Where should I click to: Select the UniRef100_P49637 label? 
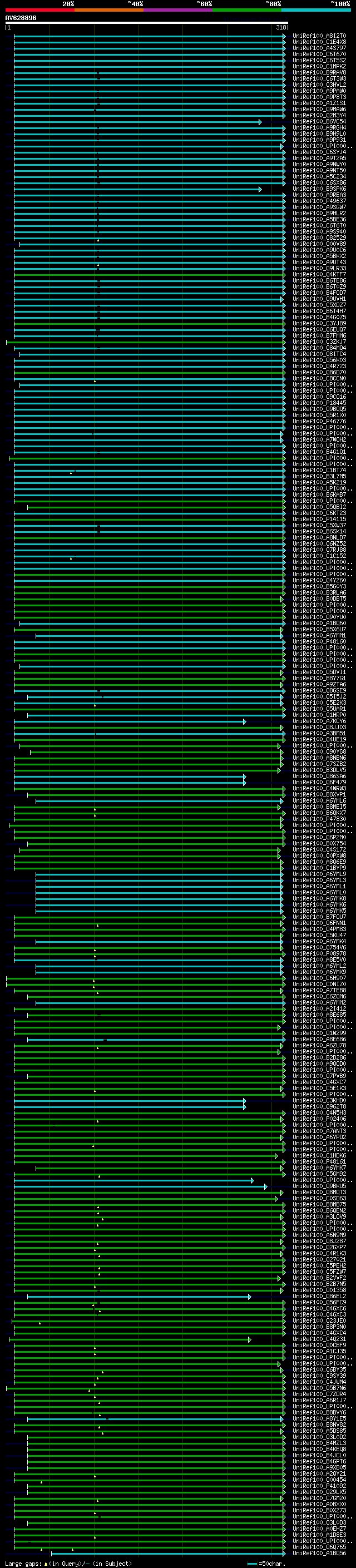(319, 201)
